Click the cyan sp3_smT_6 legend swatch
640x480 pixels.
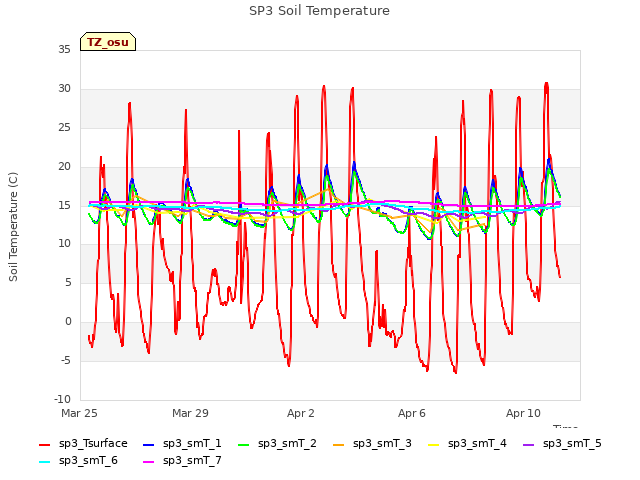point(44,462)
